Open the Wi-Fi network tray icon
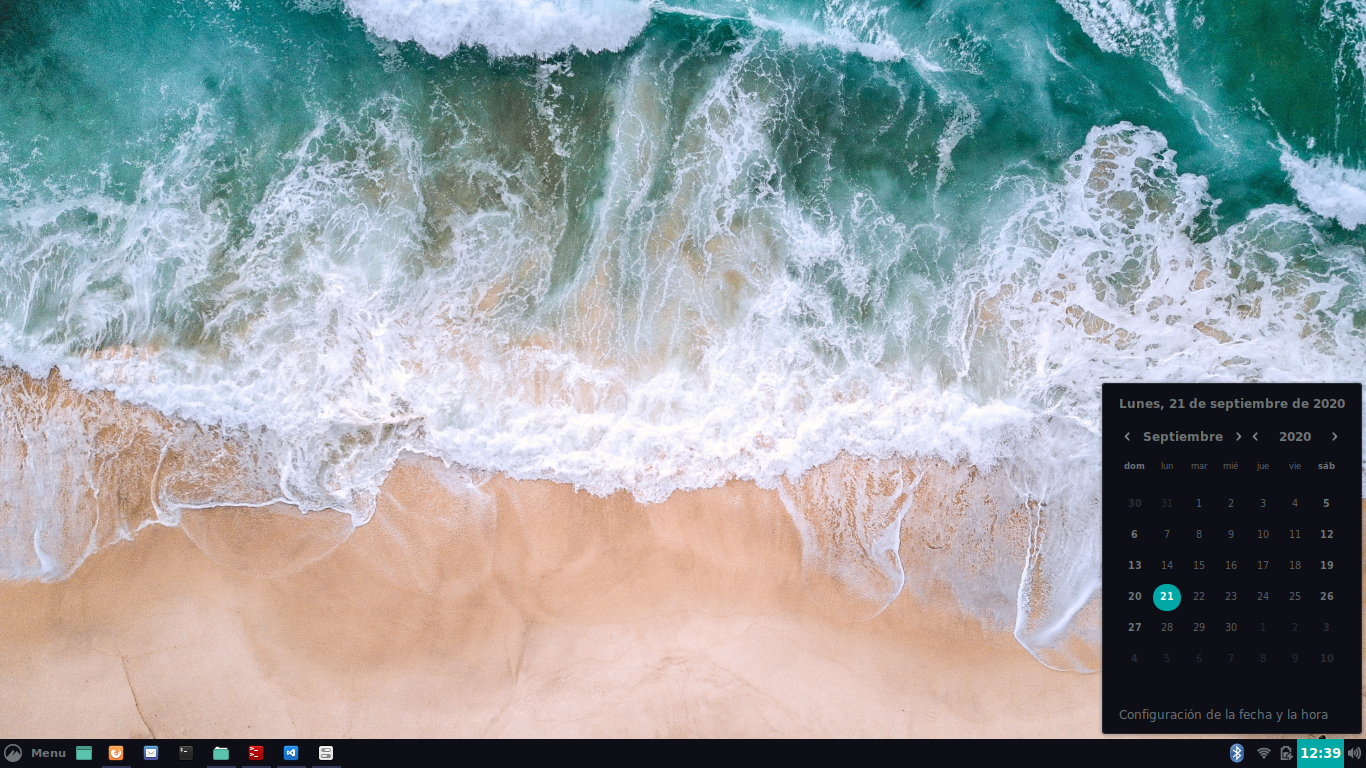The width and height of the screenshot is (1366, 768). pyautogui.click(x=1263, y=753)
